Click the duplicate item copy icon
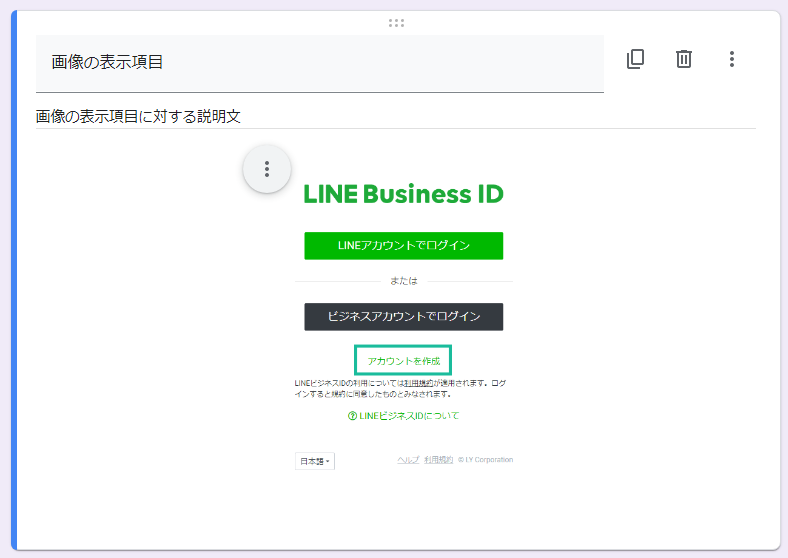 click(635, 59)
